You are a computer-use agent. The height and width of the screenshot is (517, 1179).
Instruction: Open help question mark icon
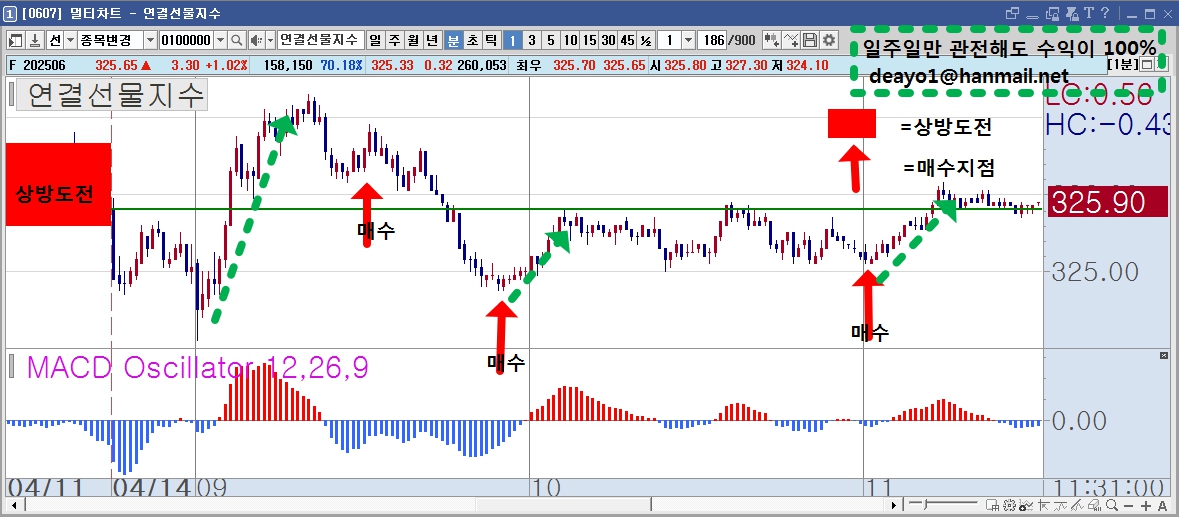(1105, 13)
